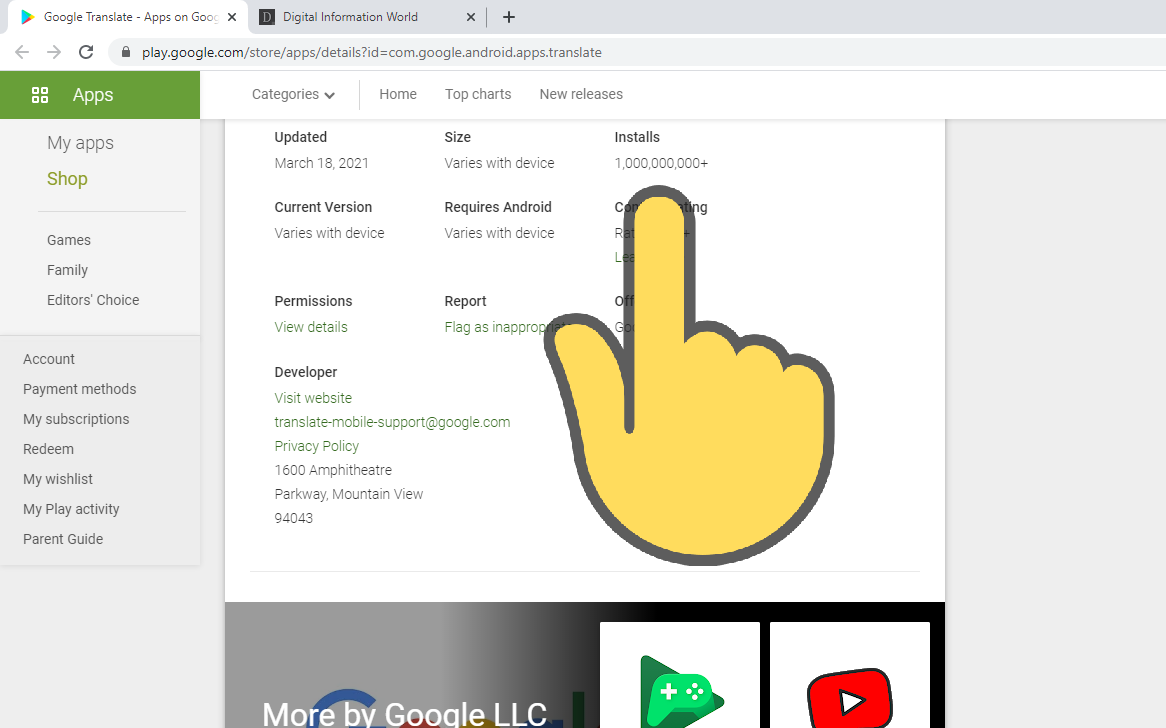Click the browser back arrow
Viewport: 1166px width, 728px height.
[x=22, y=52]
